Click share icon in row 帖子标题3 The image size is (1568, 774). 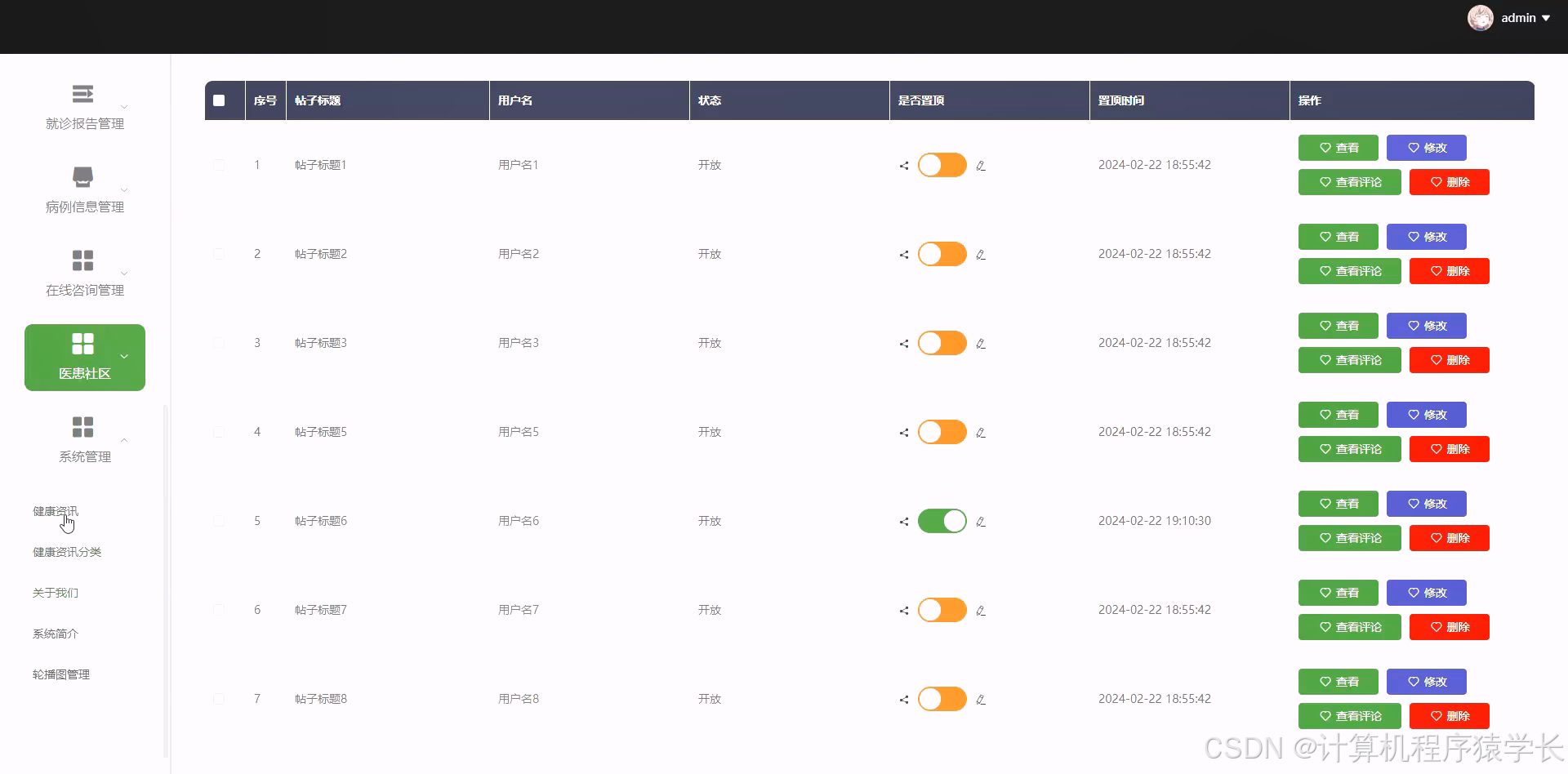point(904,344)
